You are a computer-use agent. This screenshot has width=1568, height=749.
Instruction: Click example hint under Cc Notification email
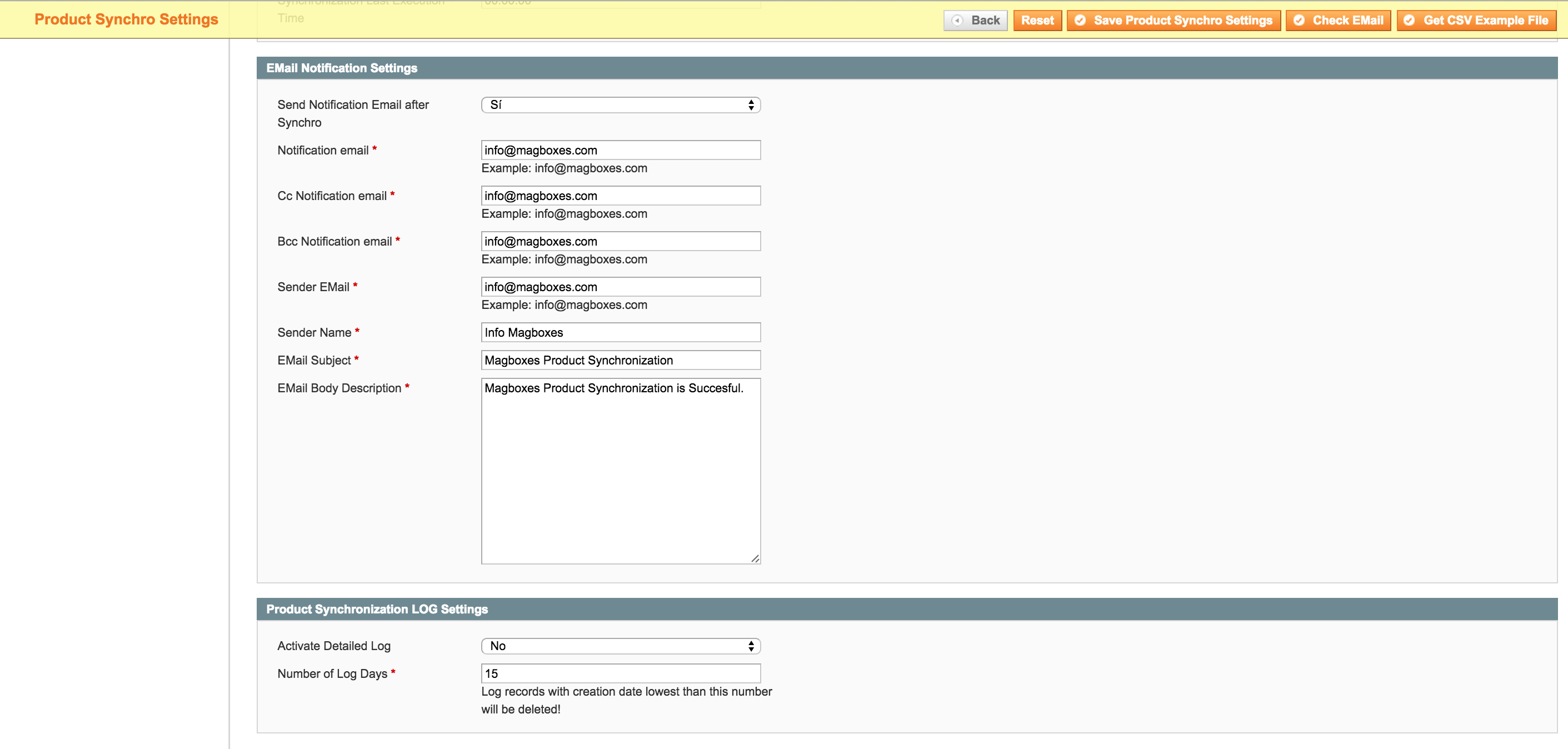click(x=565, y=214)
